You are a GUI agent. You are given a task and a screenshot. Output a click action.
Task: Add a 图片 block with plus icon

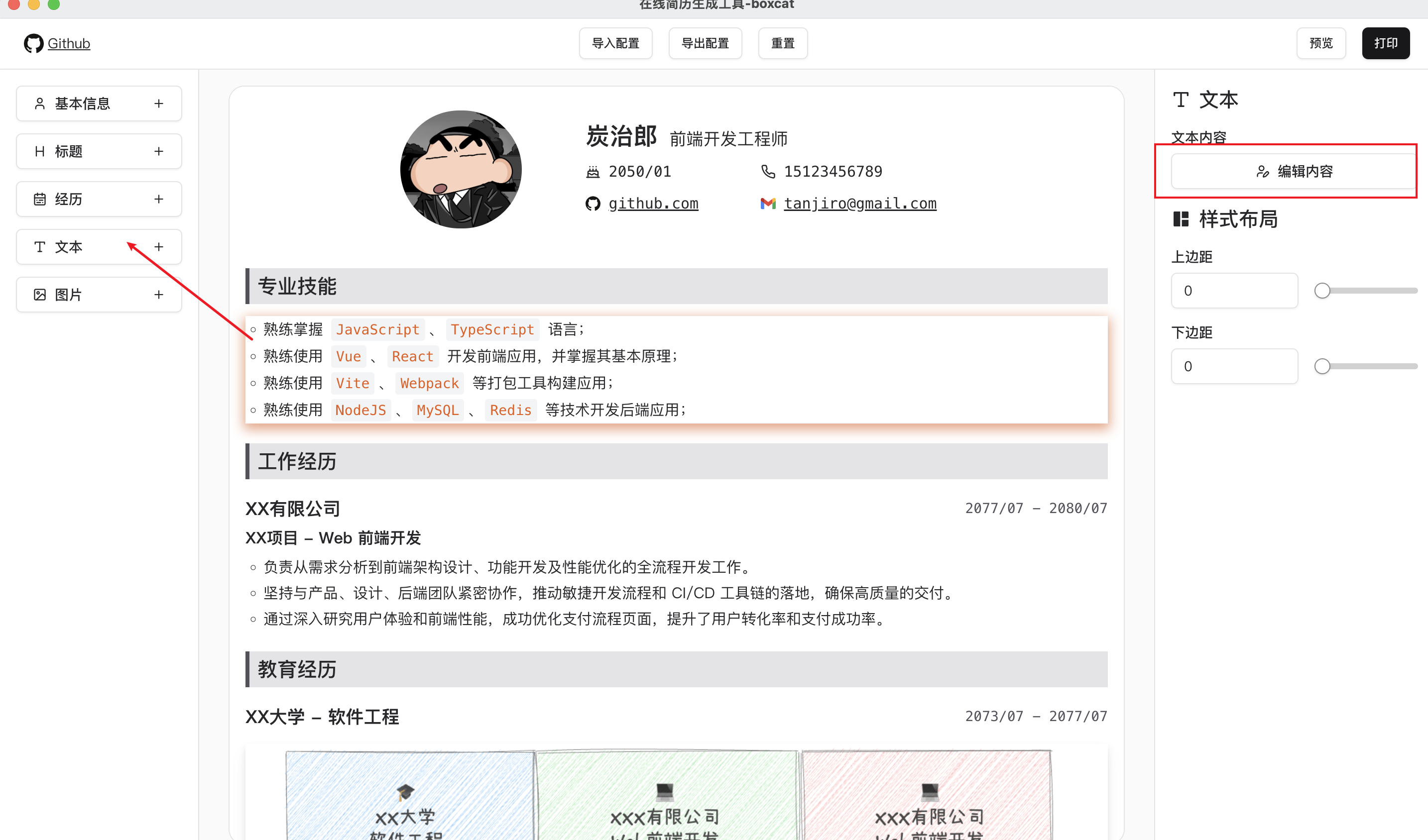pyautogui.click(x=159, y=294)
